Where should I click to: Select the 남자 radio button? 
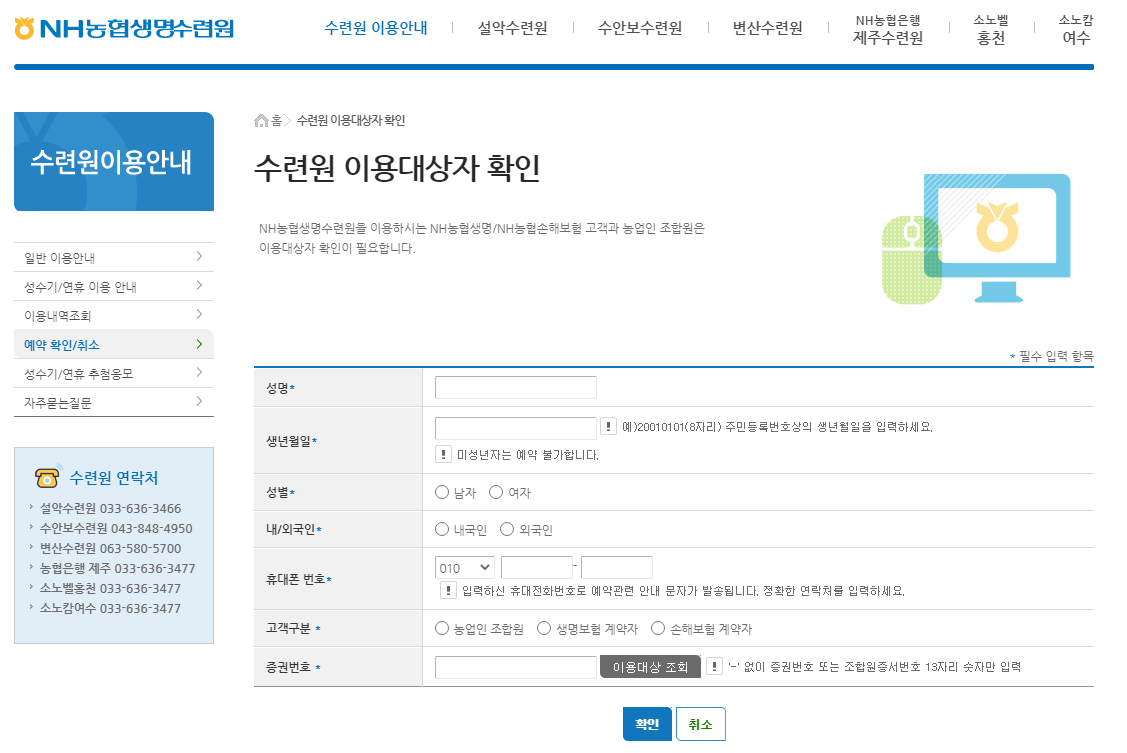(442, 492)
